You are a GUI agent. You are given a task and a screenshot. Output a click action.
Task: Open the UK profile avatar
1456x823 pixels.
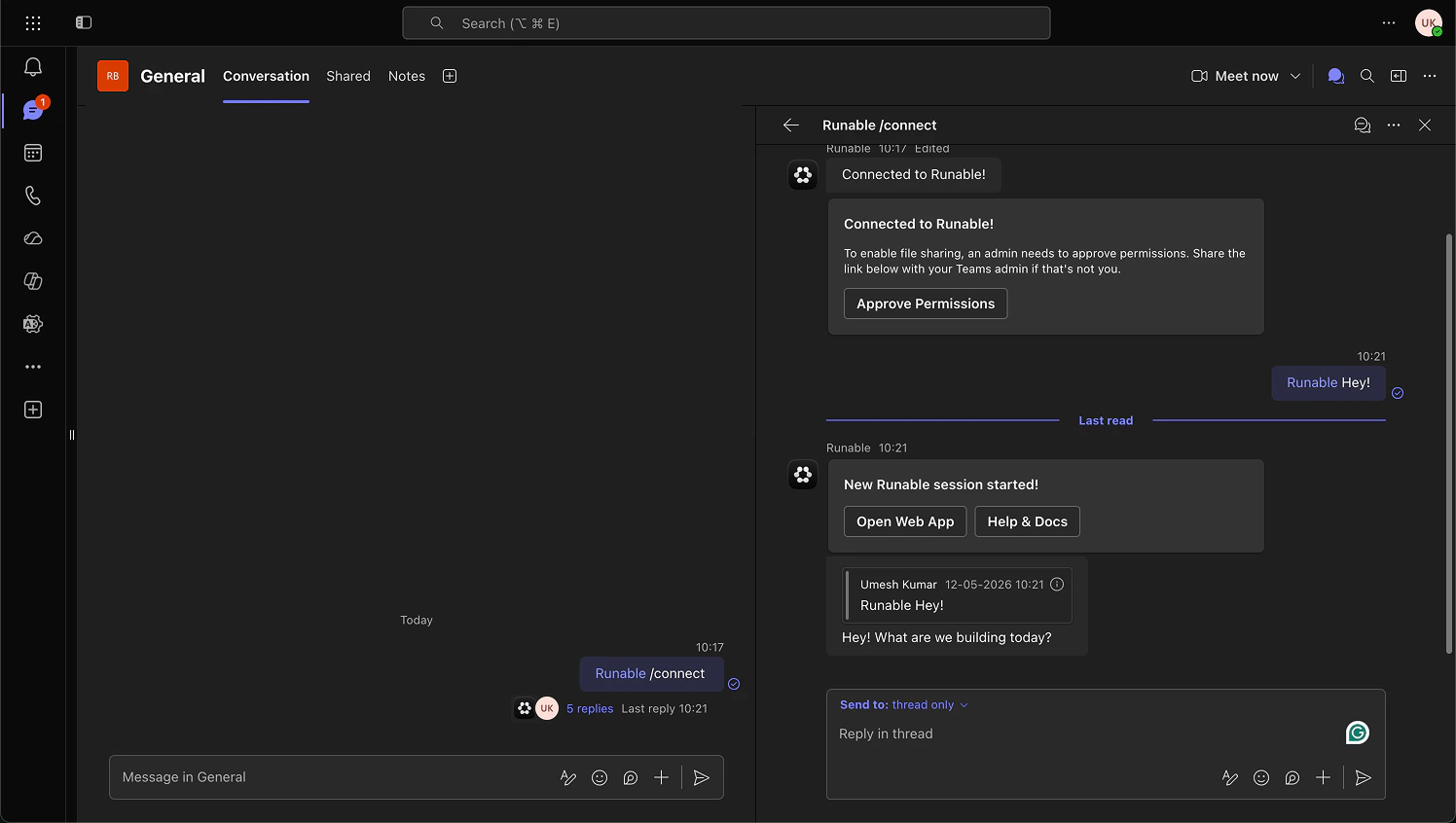coord(1429,22)
